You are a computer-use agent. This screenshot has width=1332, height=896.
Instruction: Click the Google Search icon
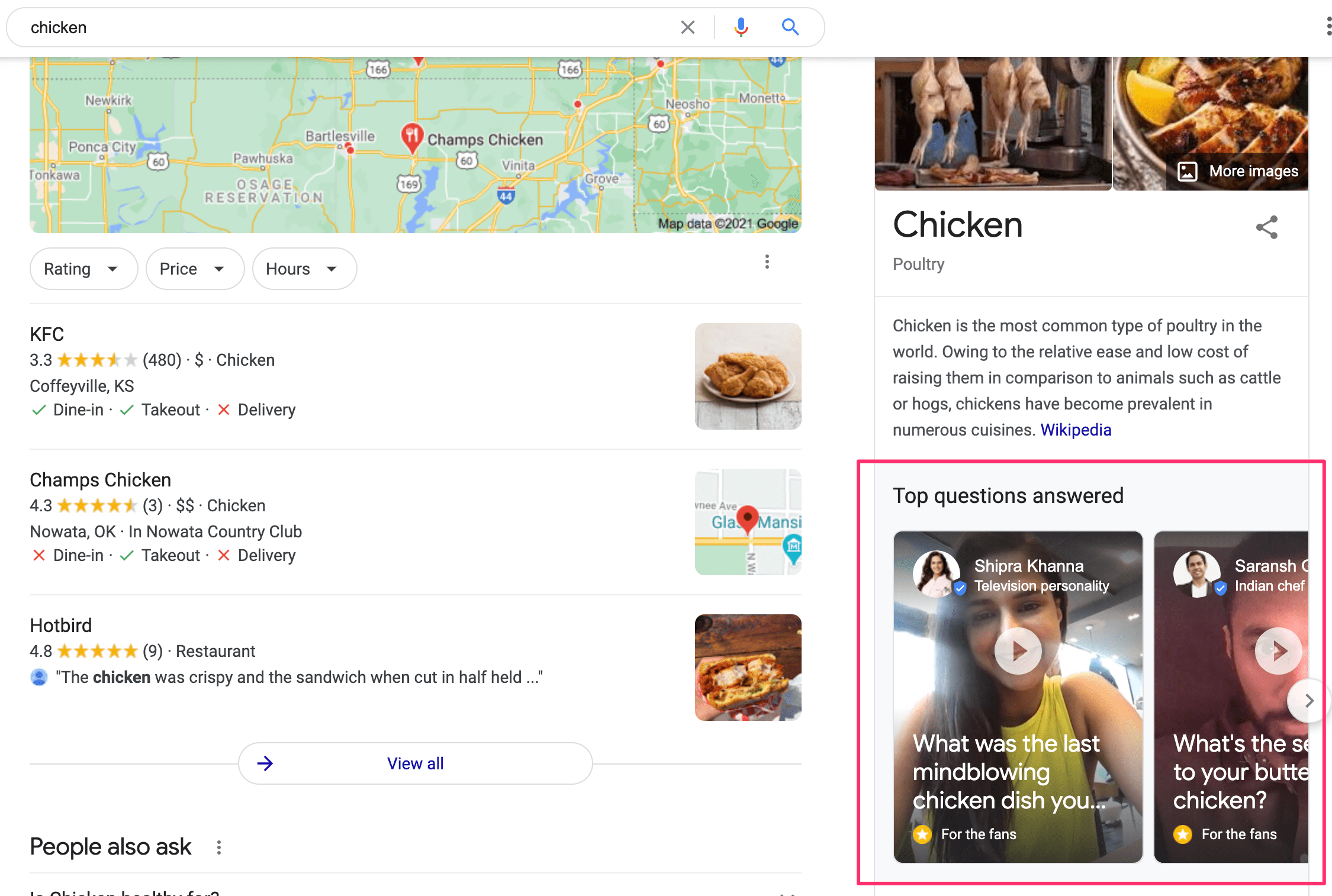(791, 28)
